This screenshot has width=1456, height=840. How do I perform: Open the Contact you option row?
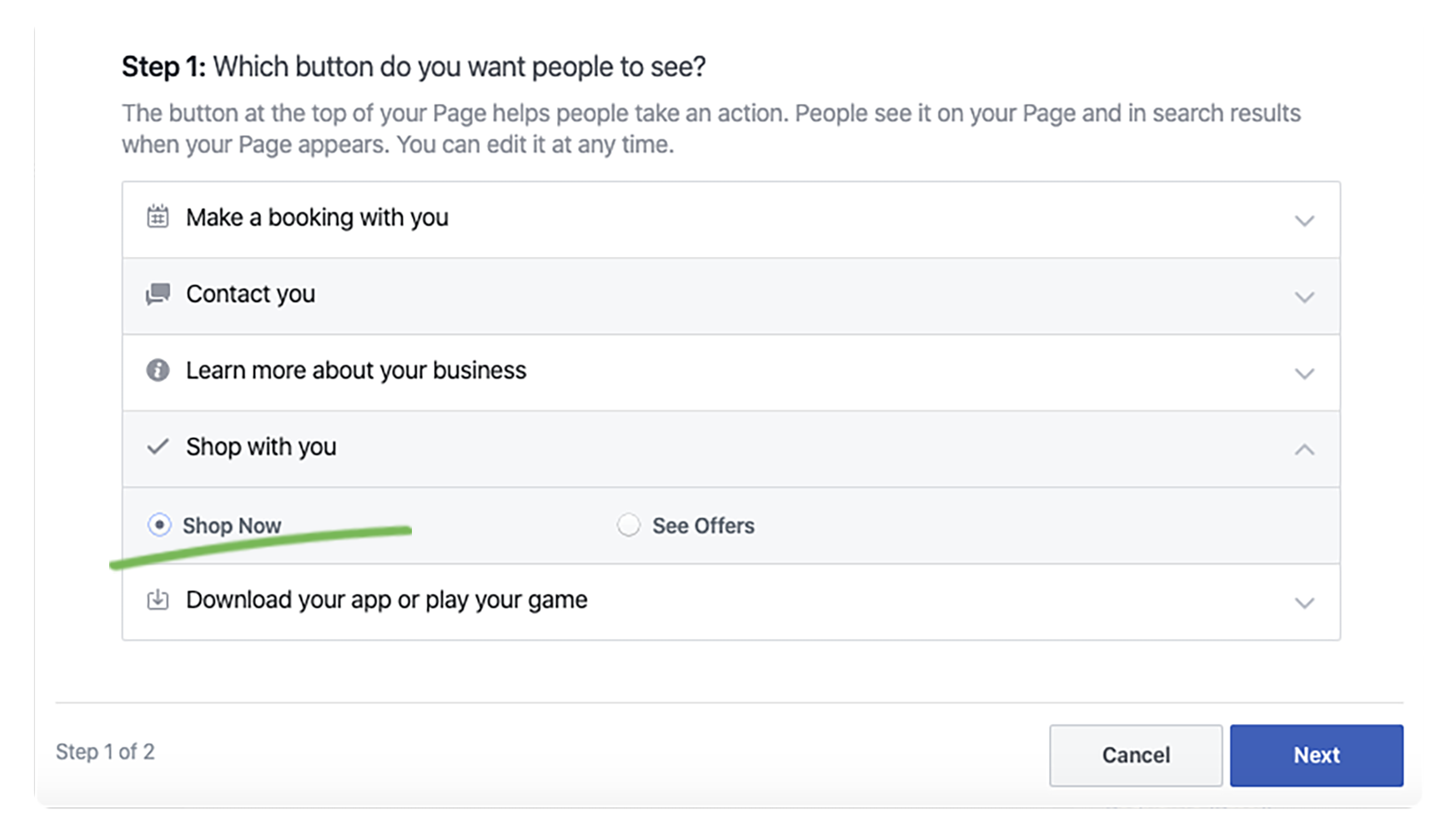pos(731,296)
